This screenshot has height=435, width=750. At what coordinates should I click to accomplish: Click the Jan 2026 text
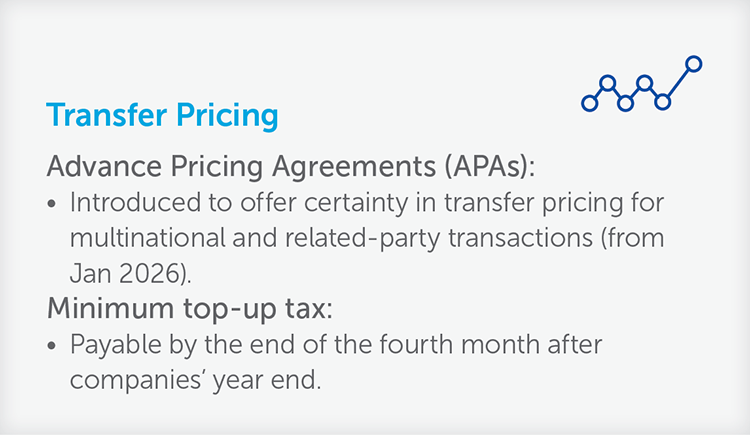coord(130,274)
